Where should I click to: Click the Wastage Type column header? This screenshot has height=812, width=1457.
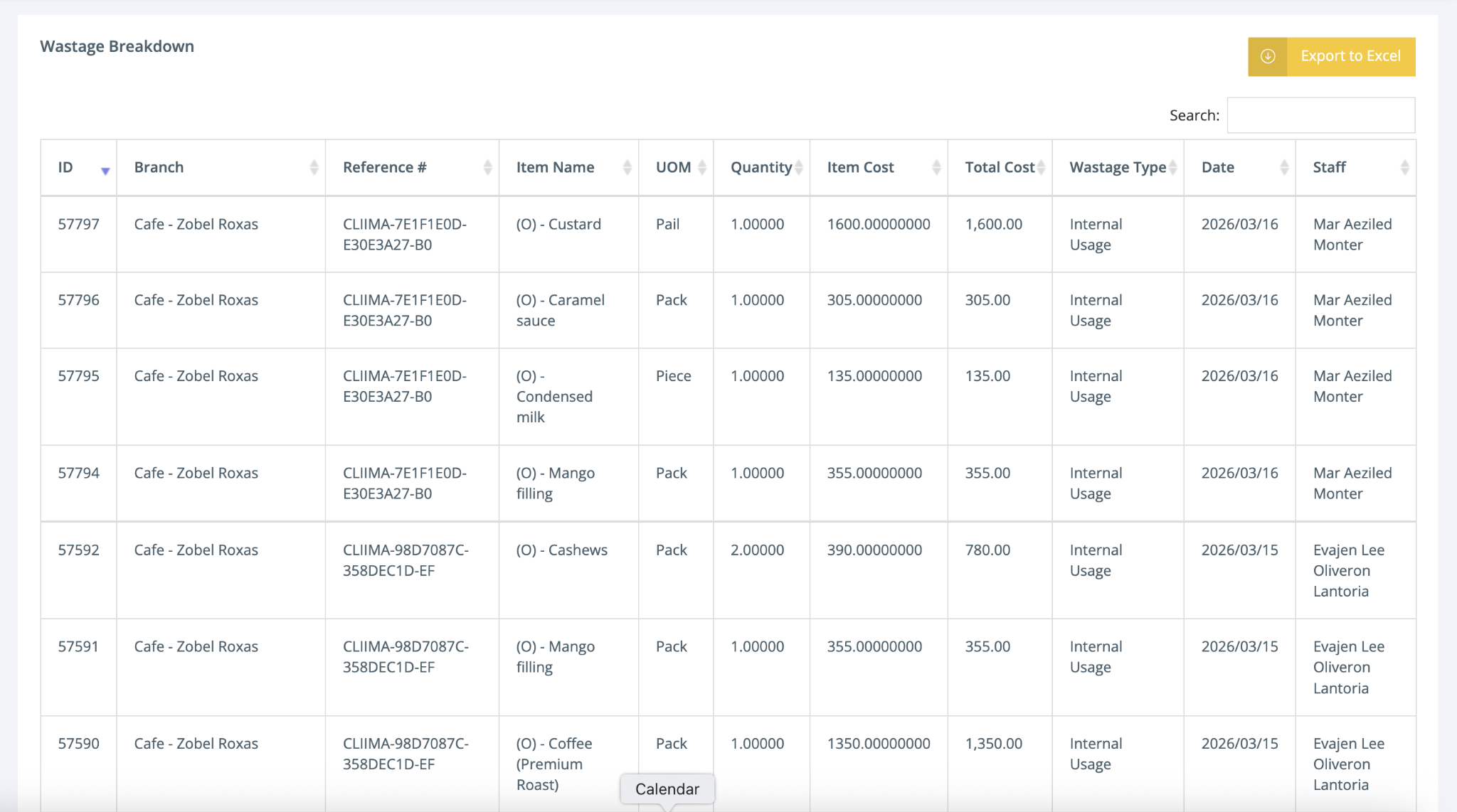(1117, 168)
